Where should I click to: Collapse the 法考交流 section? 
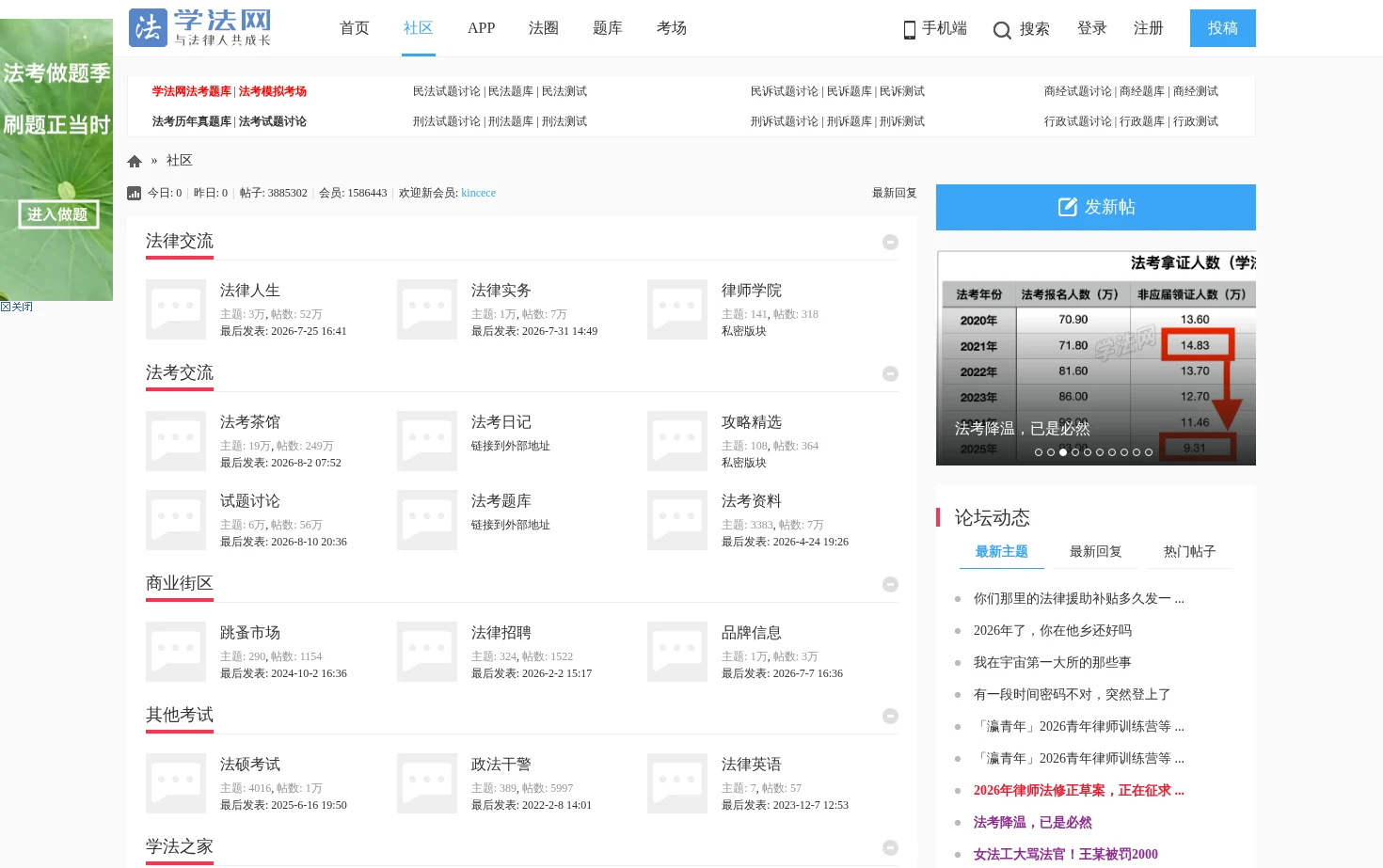[890, 374]
